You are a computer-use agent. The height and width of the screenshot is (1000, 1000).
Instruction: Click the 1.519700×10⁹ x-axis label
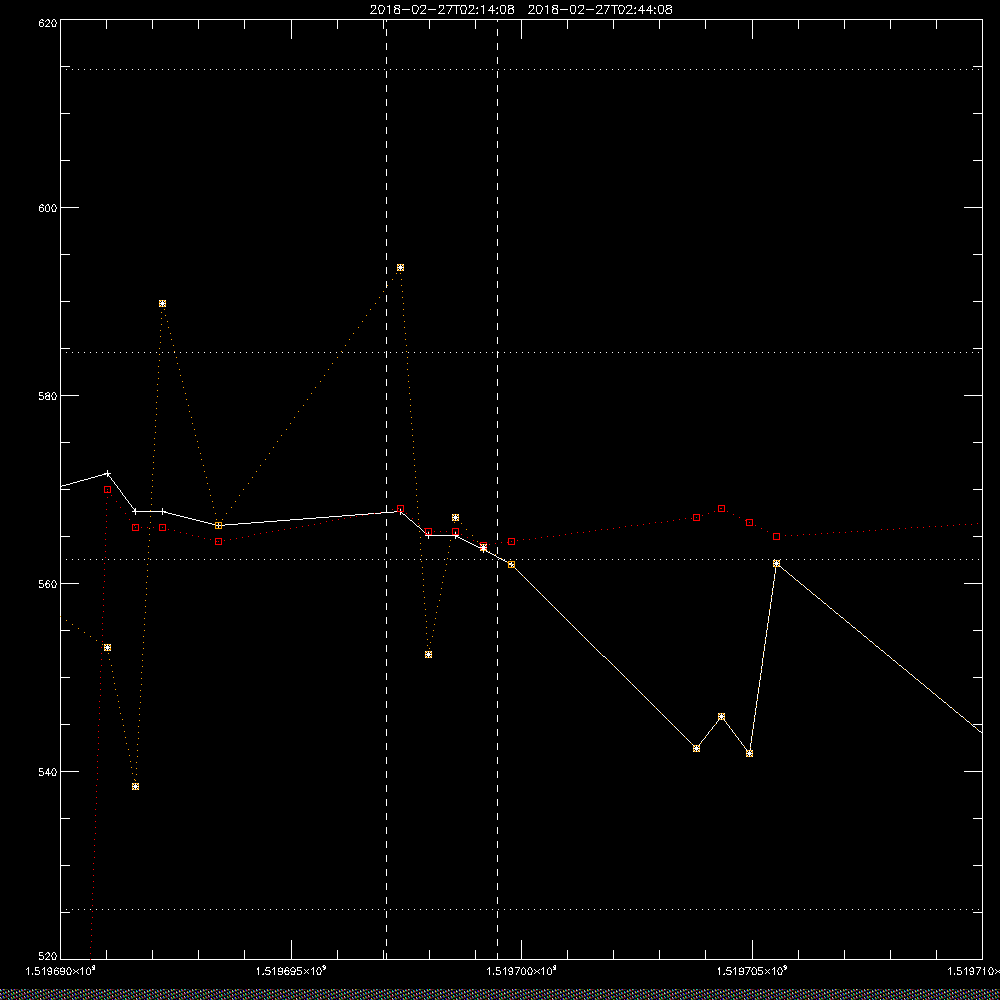point(522,971)
